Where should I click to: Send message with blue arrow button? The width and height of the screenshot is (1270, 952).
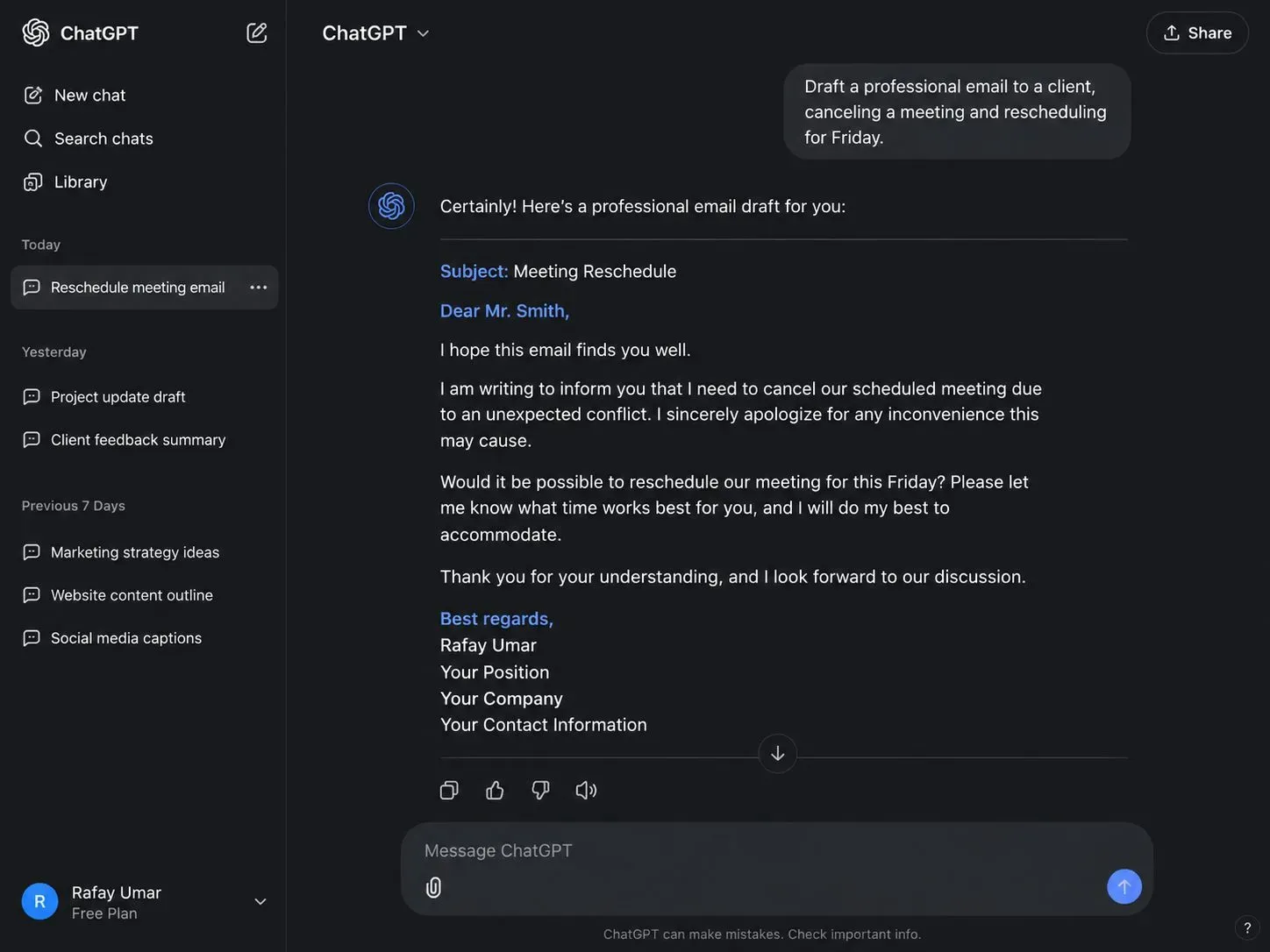pos(1124,887)
